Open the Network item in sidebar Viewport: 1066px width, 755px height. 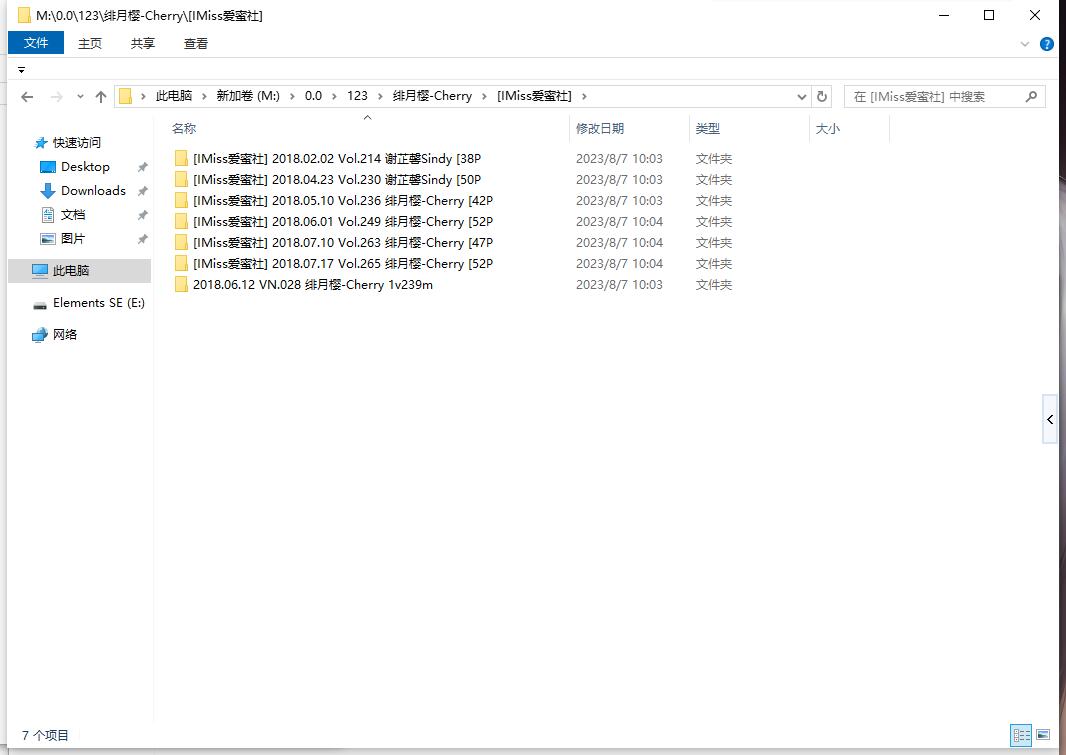pos(65,335)
